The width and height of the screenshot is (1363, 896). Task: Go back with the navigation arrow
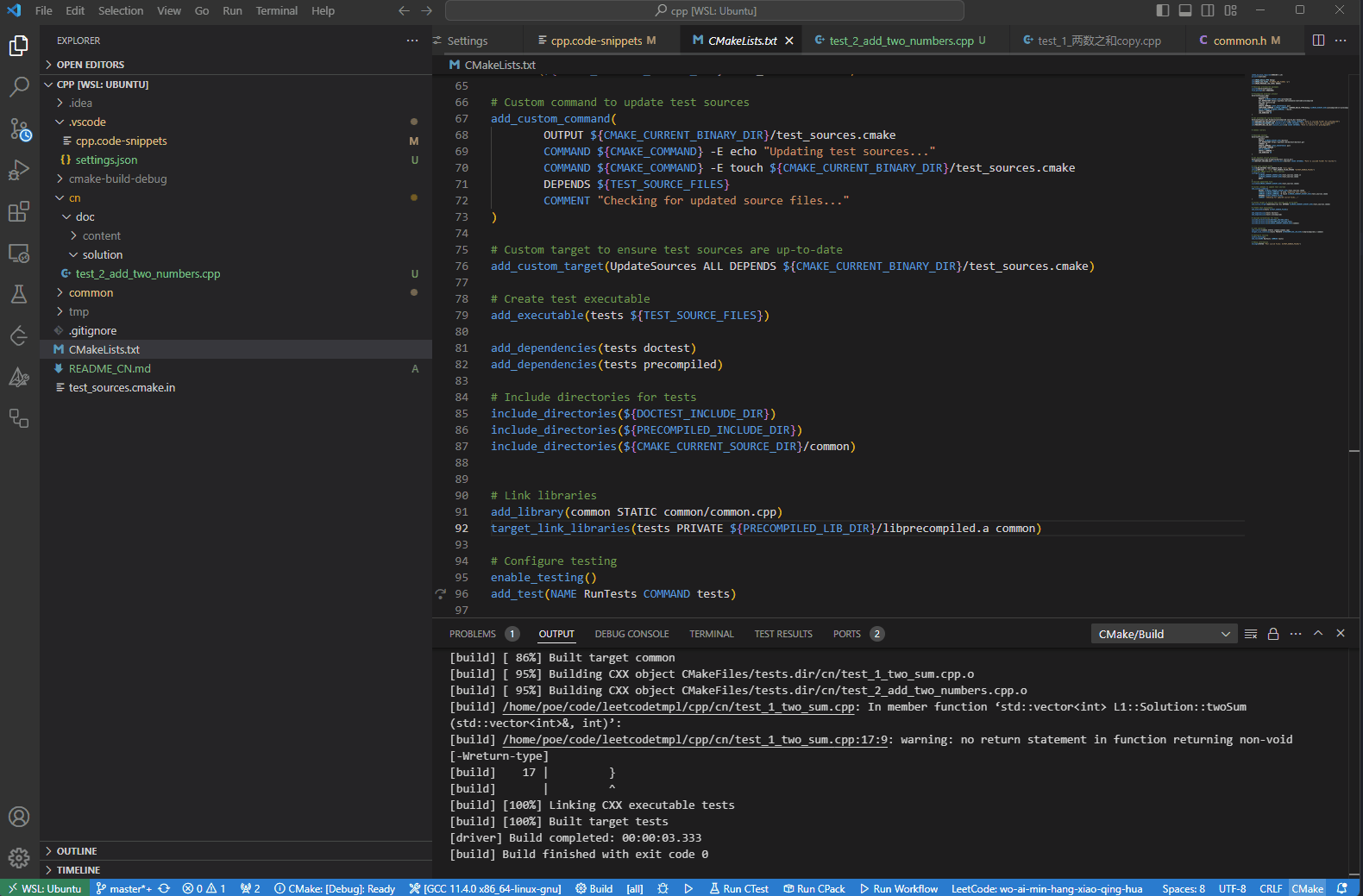[x=404, y=10]
